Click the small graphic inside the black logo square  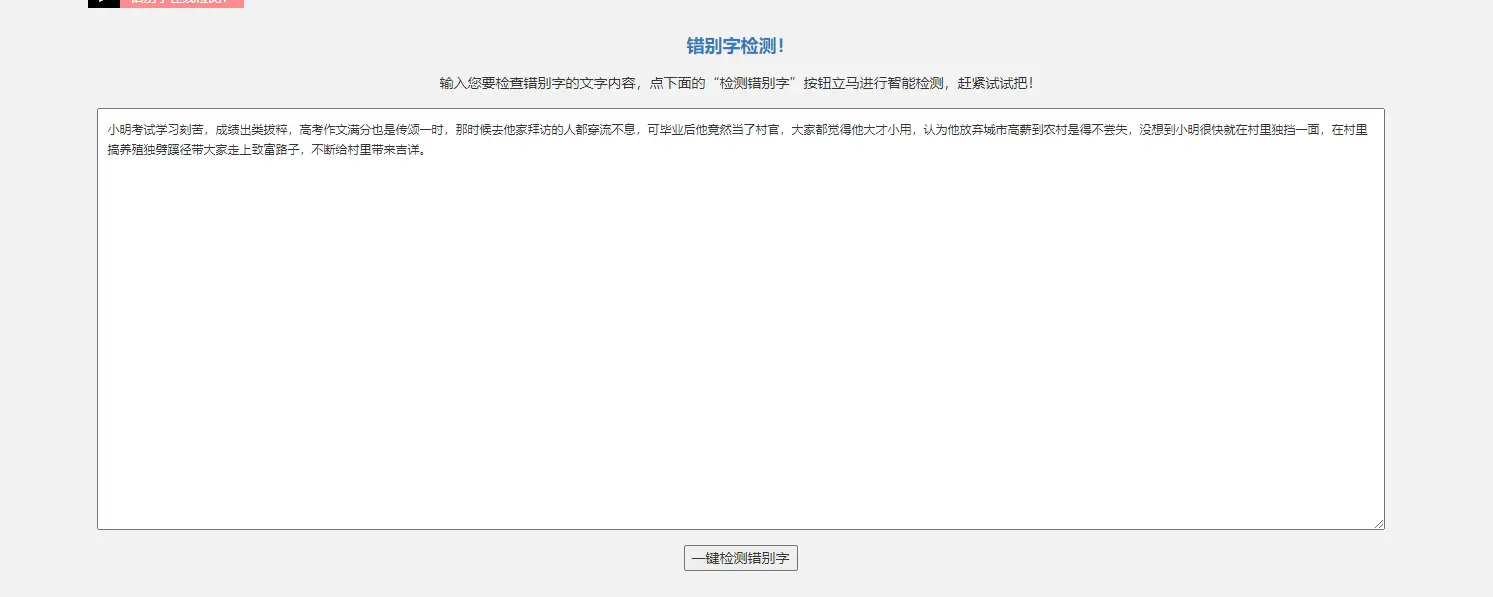pyautogui.click(x=103, y=4)
